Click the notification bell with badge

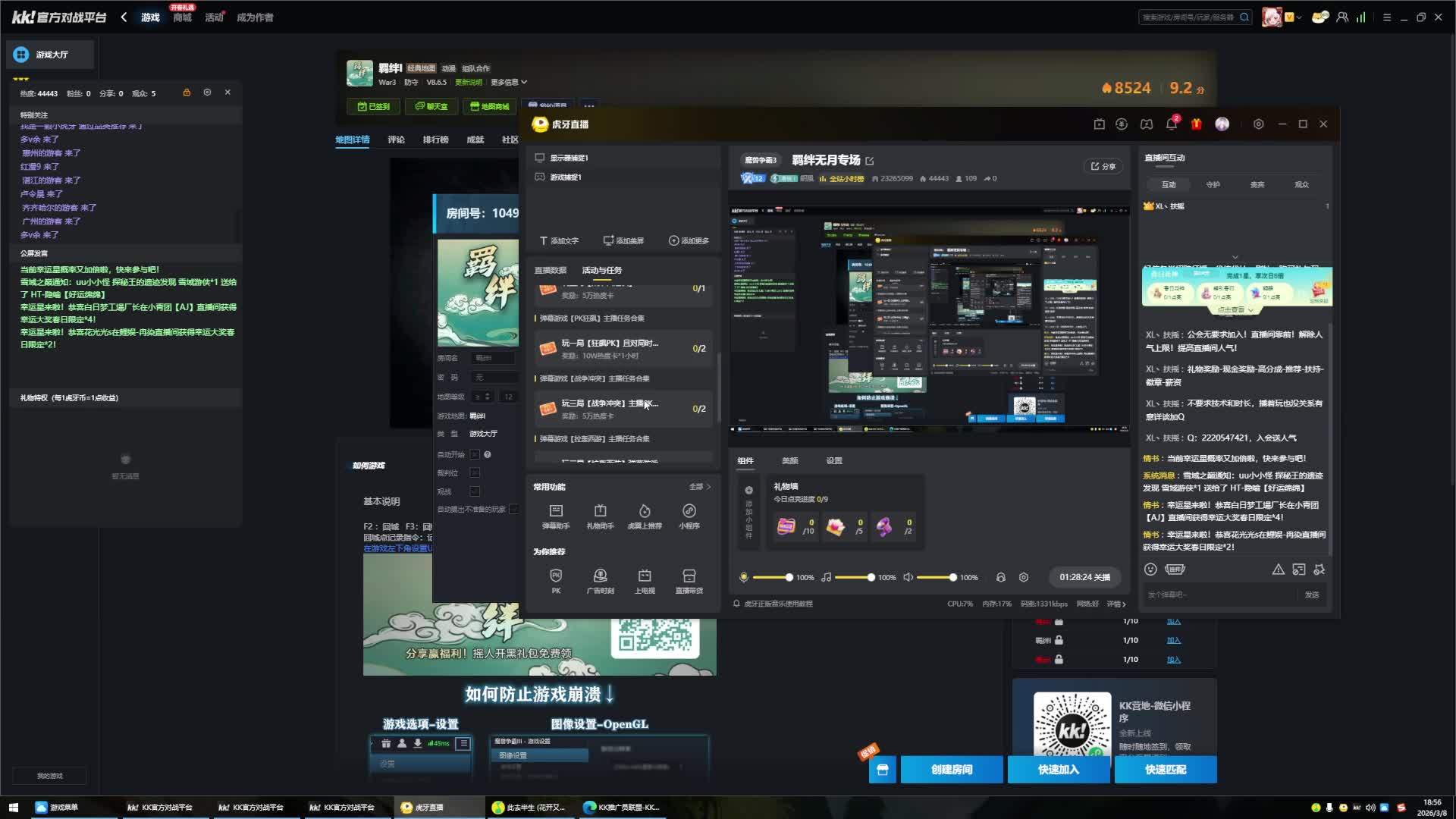pos(1171,124)
